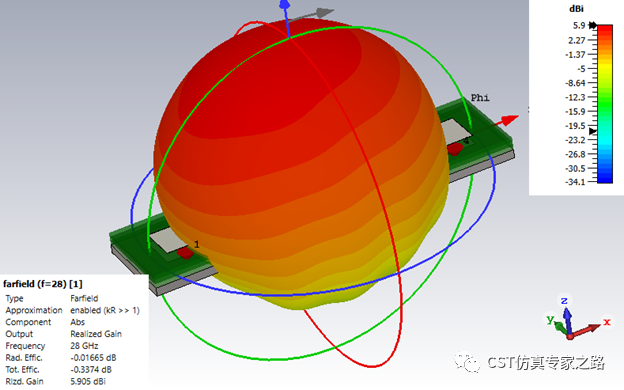Viewport: 624px width, 390px height.
Task: Click the lower black marker near -19.5
Action: [593, 131]
